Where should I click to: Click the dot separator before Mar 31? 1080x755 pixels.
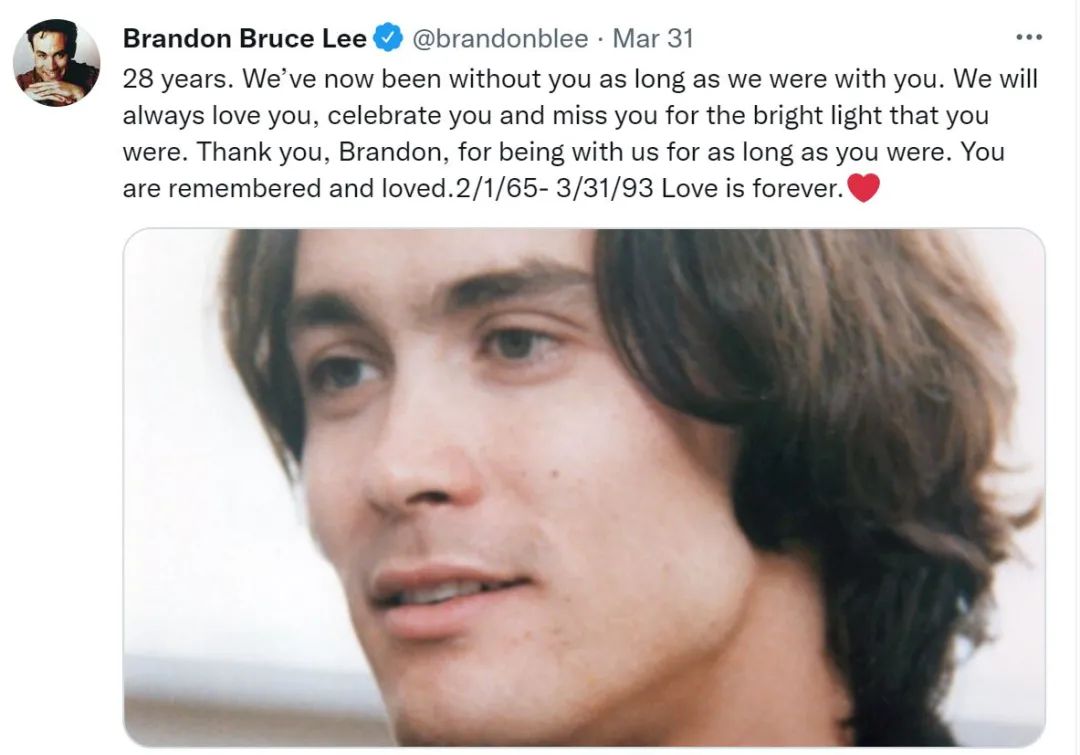[601, 39]
